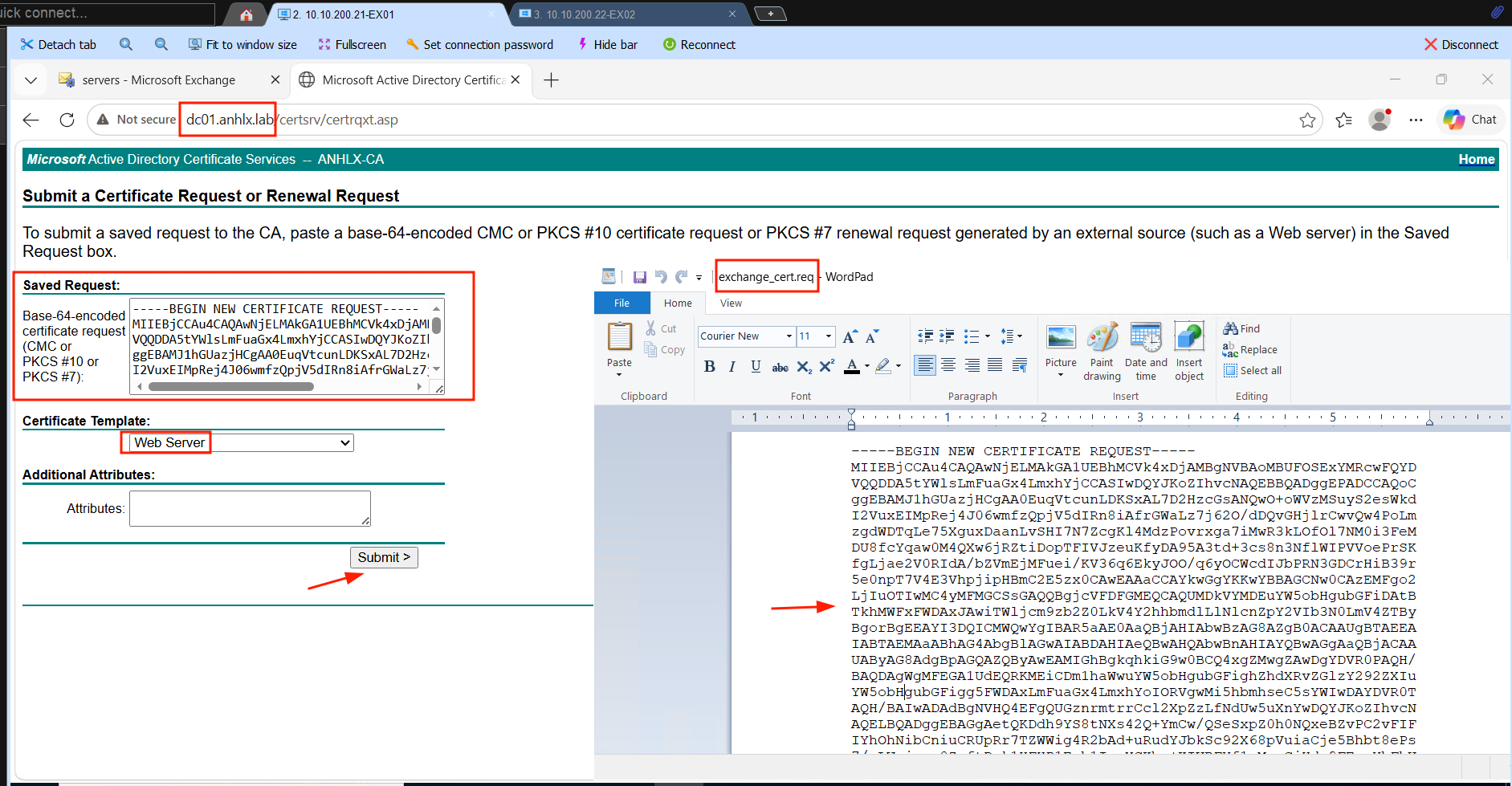This screenshot has width=1512, height=786.
Task: Insert a picture in WordPad
Action: click(1061, 338)
